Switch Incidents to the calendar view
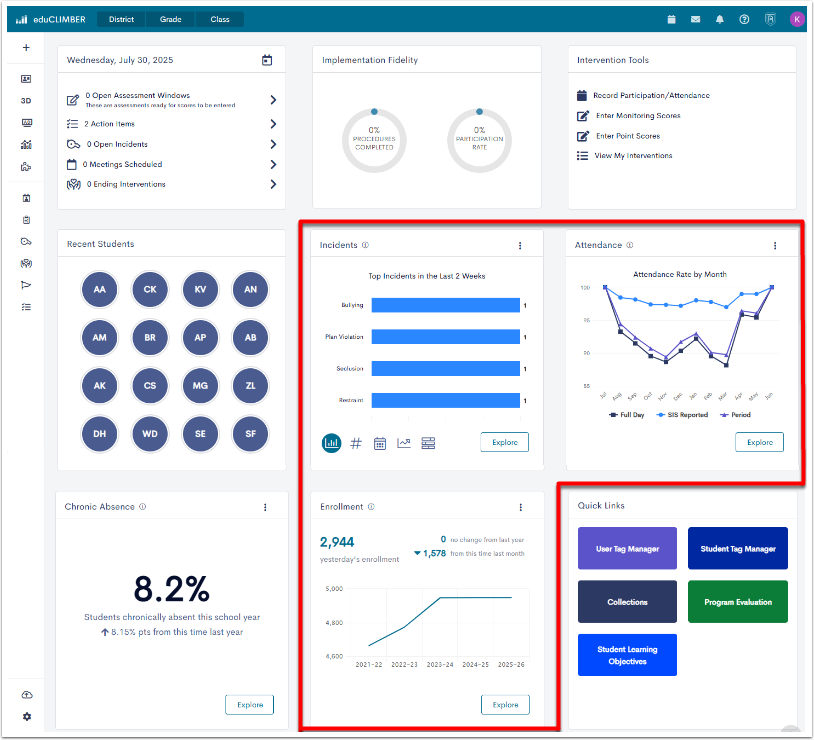814x740 pixels. tap(380, 443)
